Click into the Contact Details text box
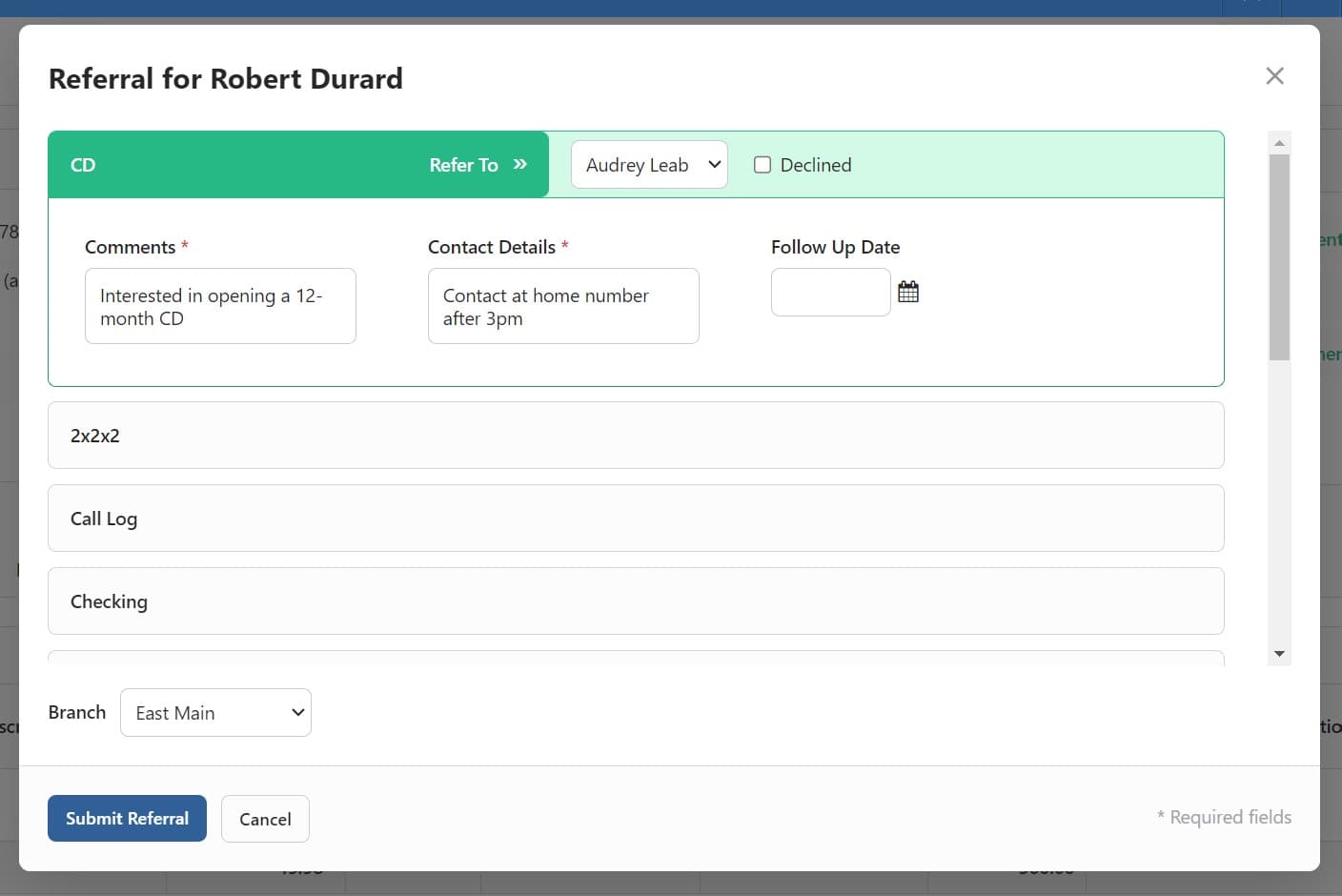Image resolution: width=1342 pixels, height=896 pixels. [563, 306]
